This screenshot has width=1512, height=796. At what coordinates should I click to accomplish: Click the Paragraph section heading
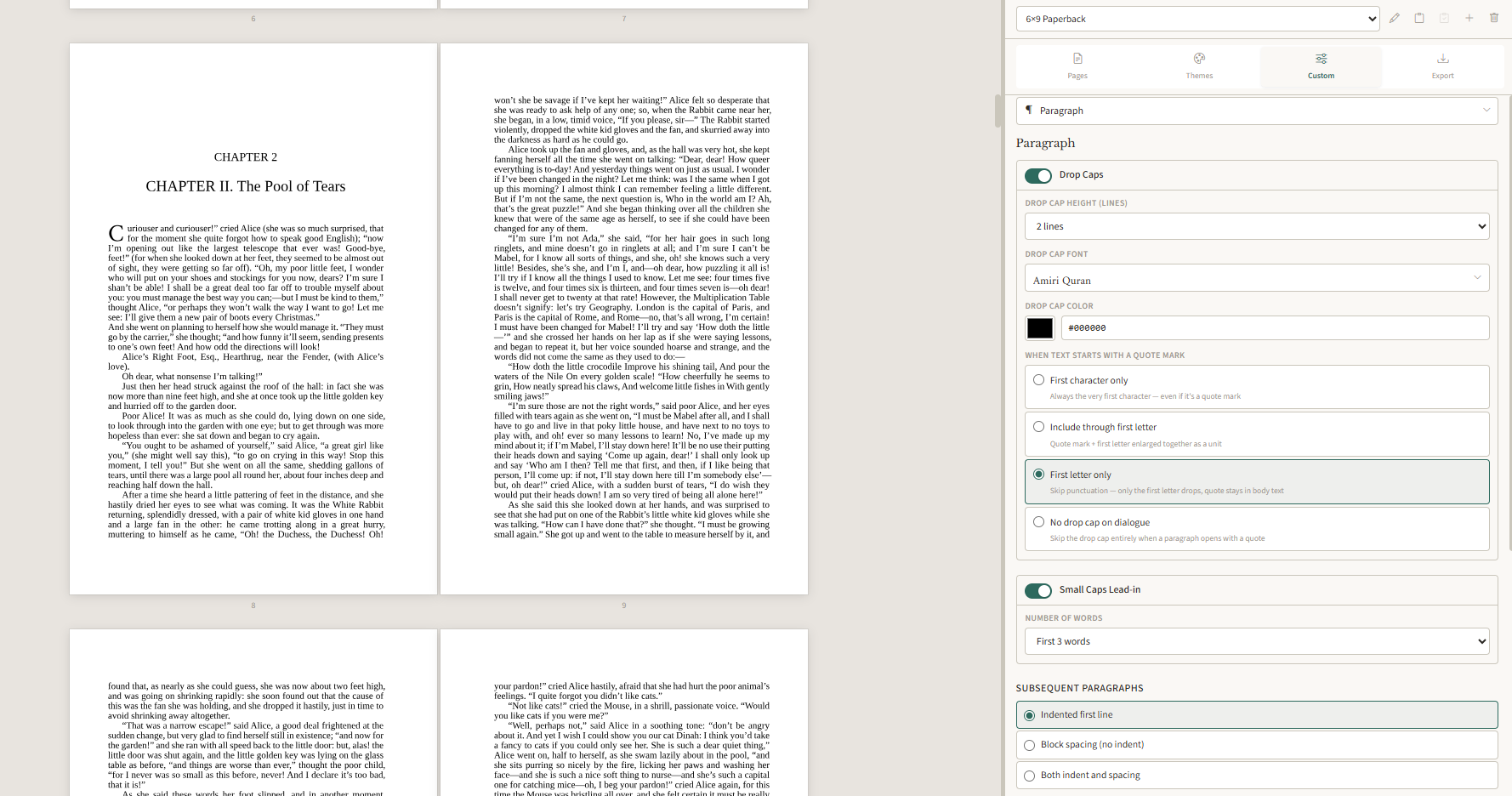[x=1045, y=143]
